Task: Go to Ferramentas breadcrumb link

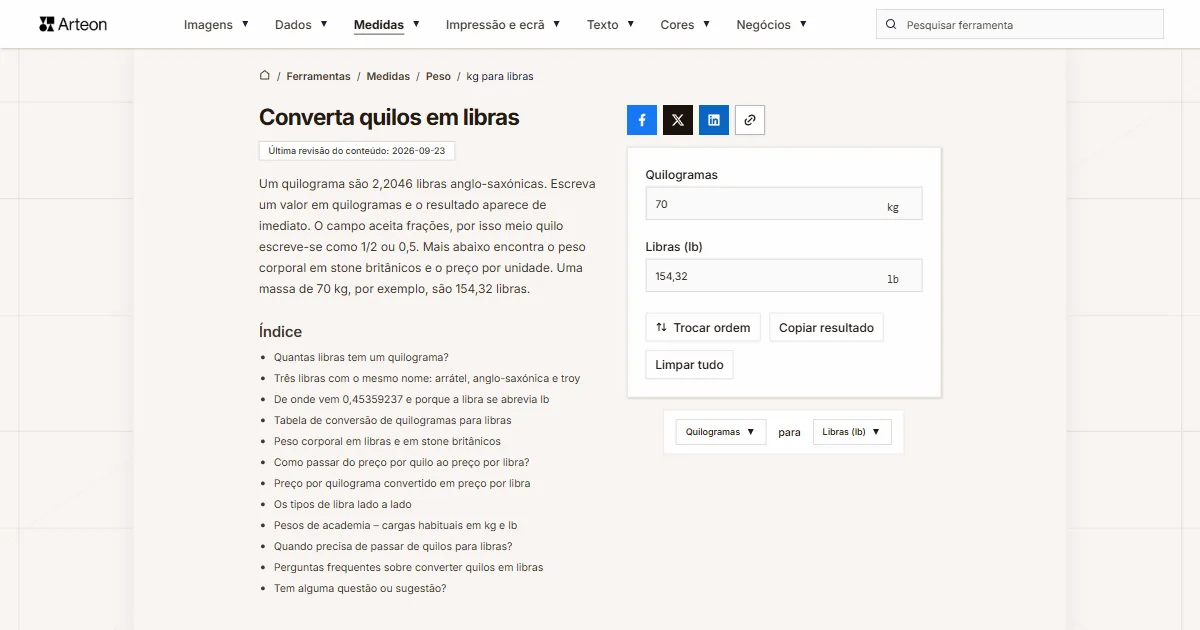Action: pyautogui.click(x=318, y=76)
